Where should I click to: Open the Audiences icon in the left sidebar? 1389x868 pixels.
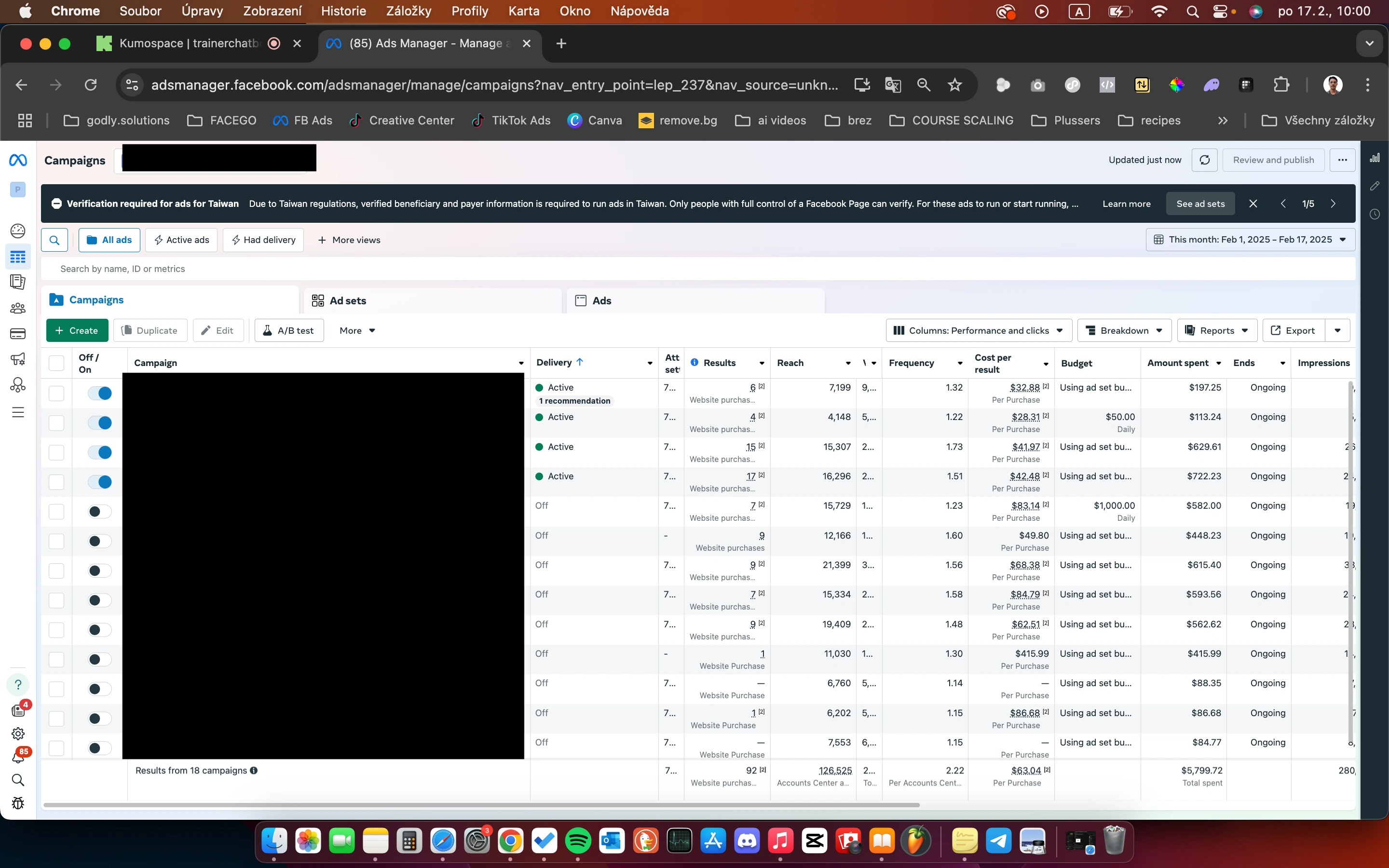tap(18, 308)
